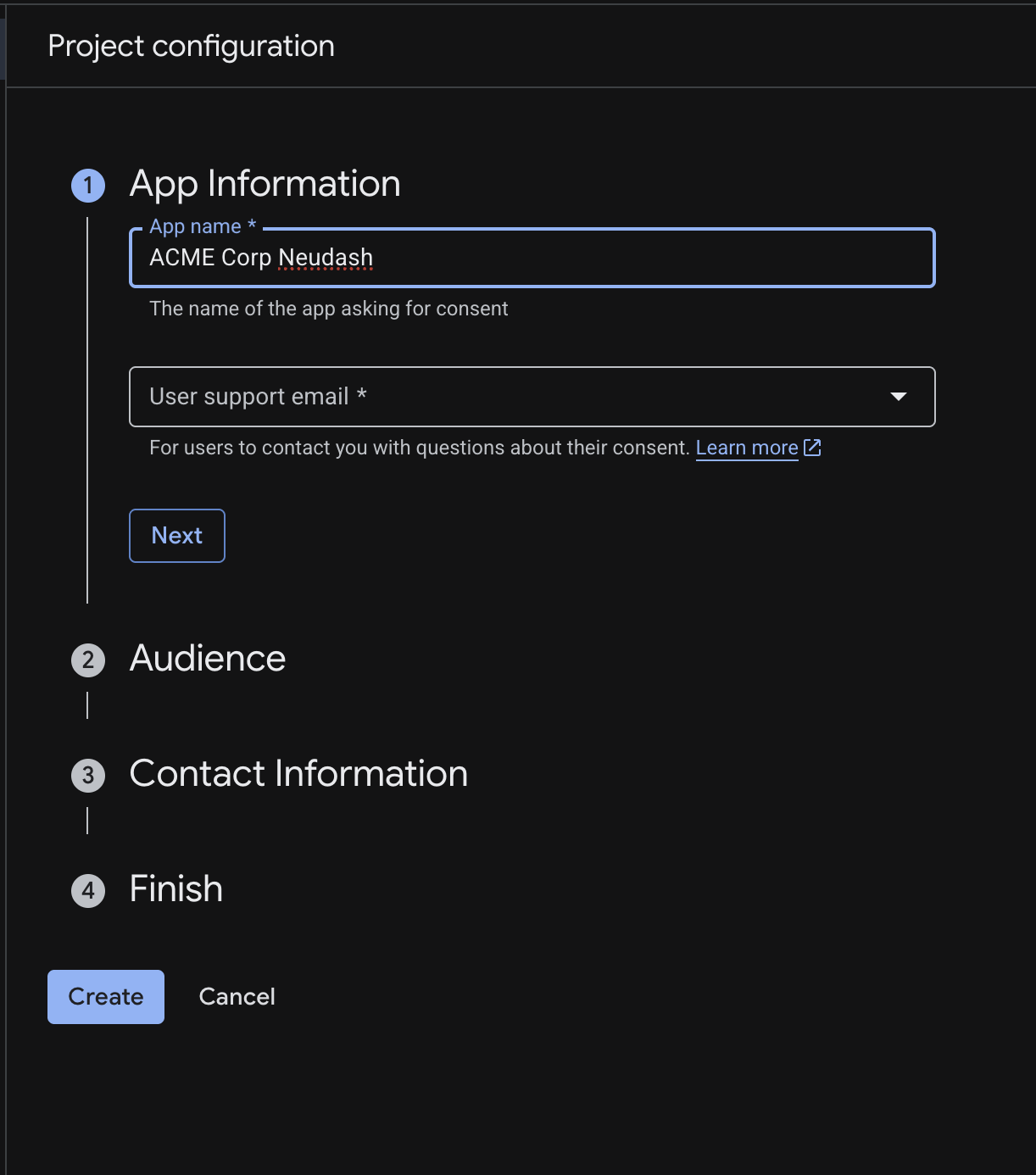
Task: Open the User support email selector
Action: [532, 396]
